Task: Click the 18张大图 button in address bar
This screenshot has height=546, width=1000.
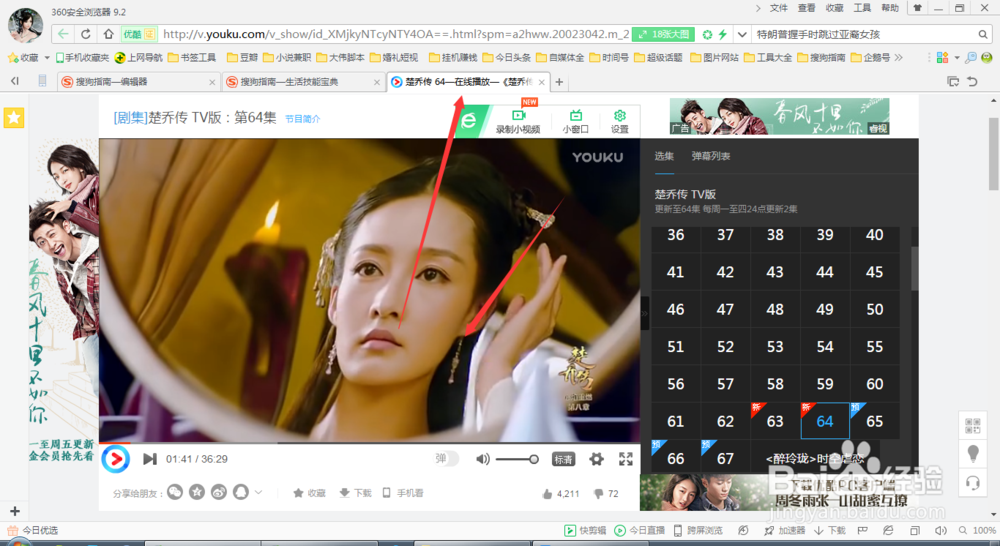Action: 665,34
